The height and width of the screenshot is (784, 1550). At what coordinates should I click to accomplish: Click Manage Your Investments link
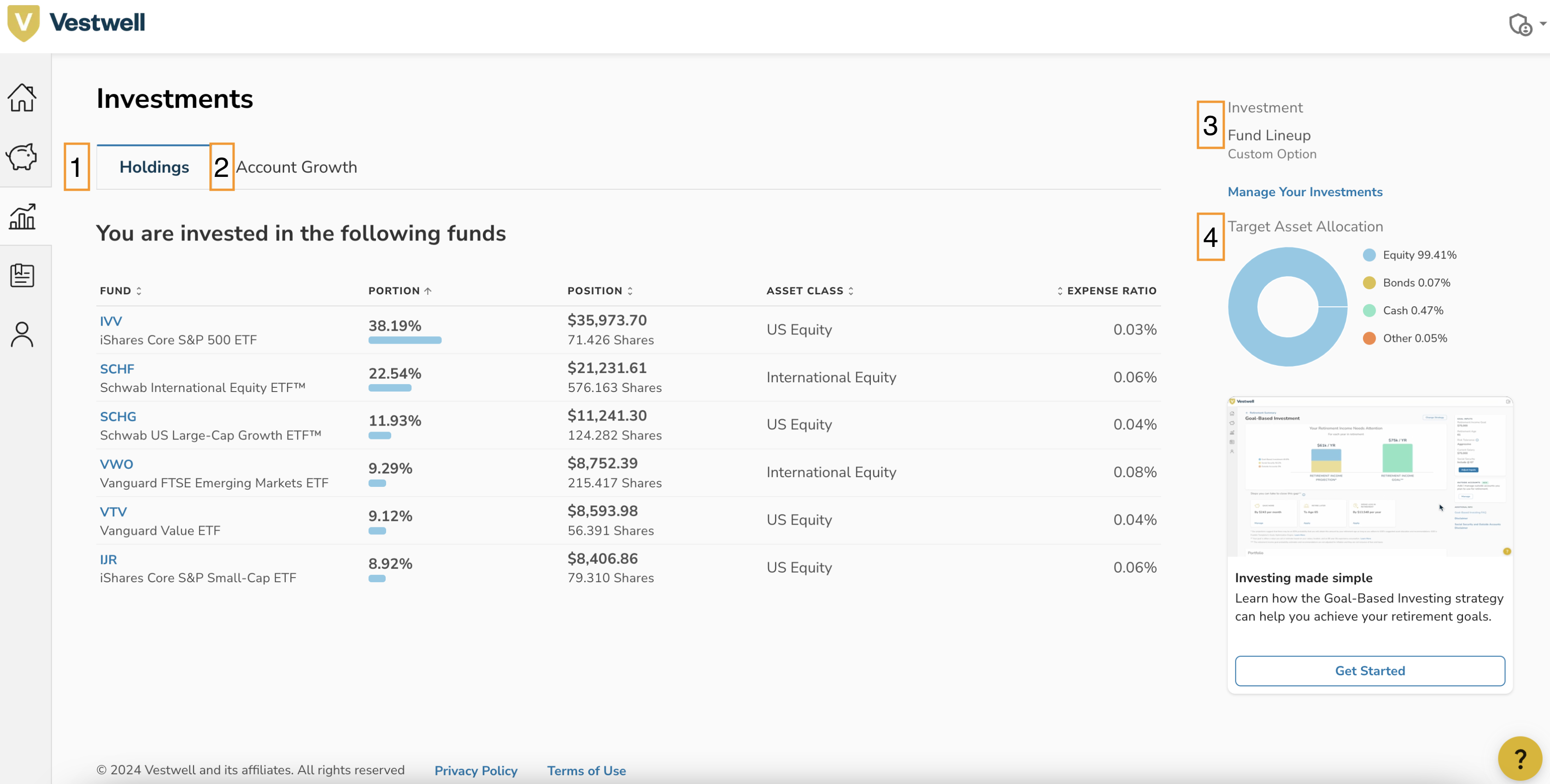coord(1305,192)
